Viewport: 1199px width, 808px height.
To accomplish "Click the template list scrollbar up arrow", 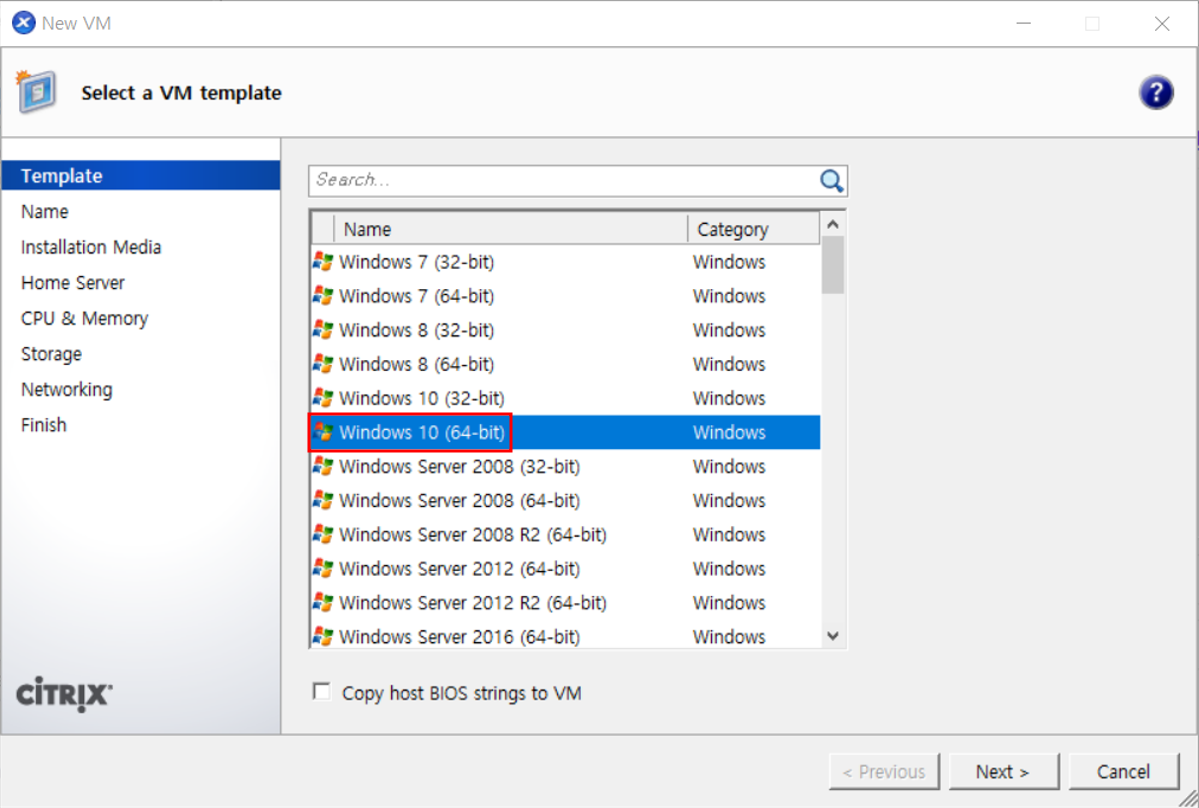I will [833, 225].
